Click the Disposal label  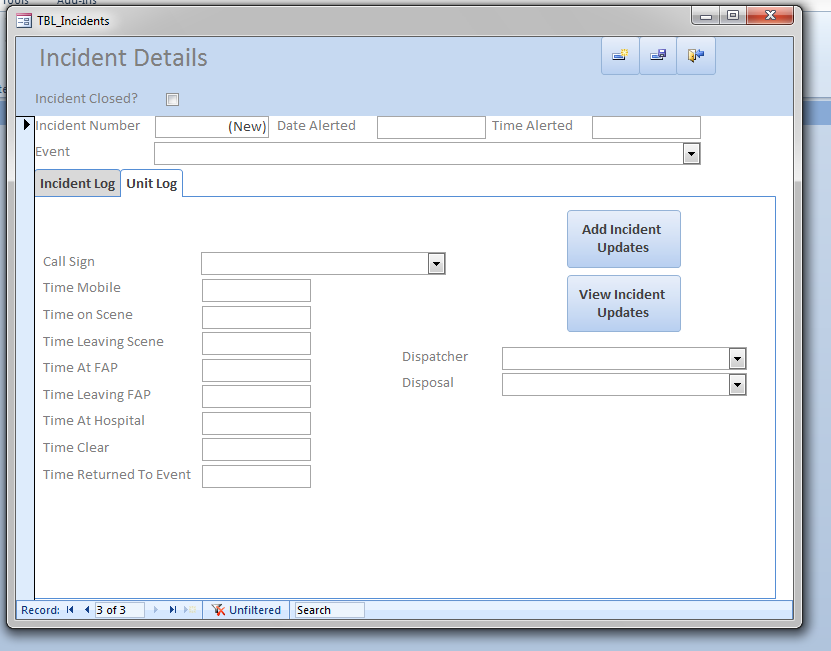pyautogui.click(x=428, y=383)
